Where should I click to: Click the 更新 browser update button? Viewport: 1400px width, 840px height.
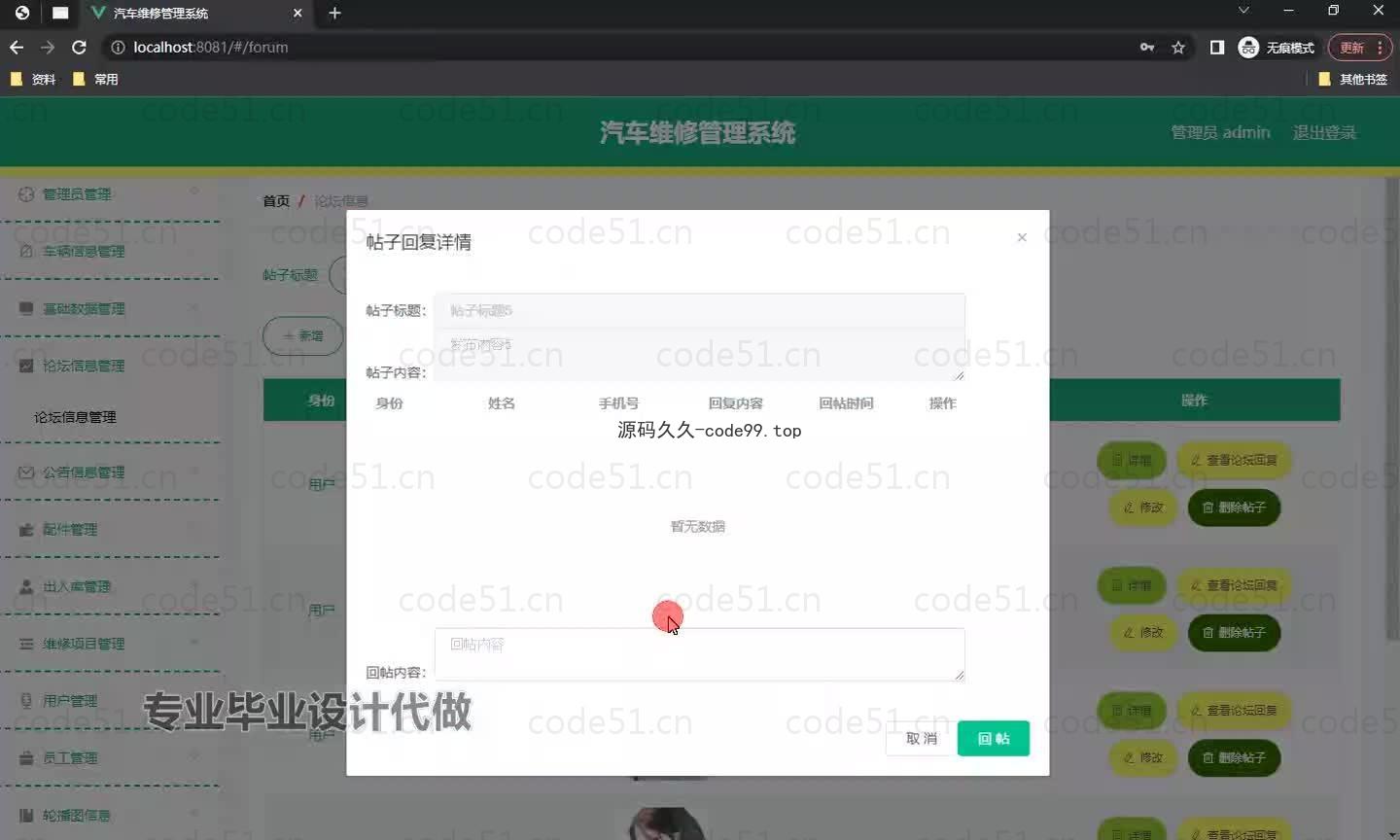[1352, 48]
